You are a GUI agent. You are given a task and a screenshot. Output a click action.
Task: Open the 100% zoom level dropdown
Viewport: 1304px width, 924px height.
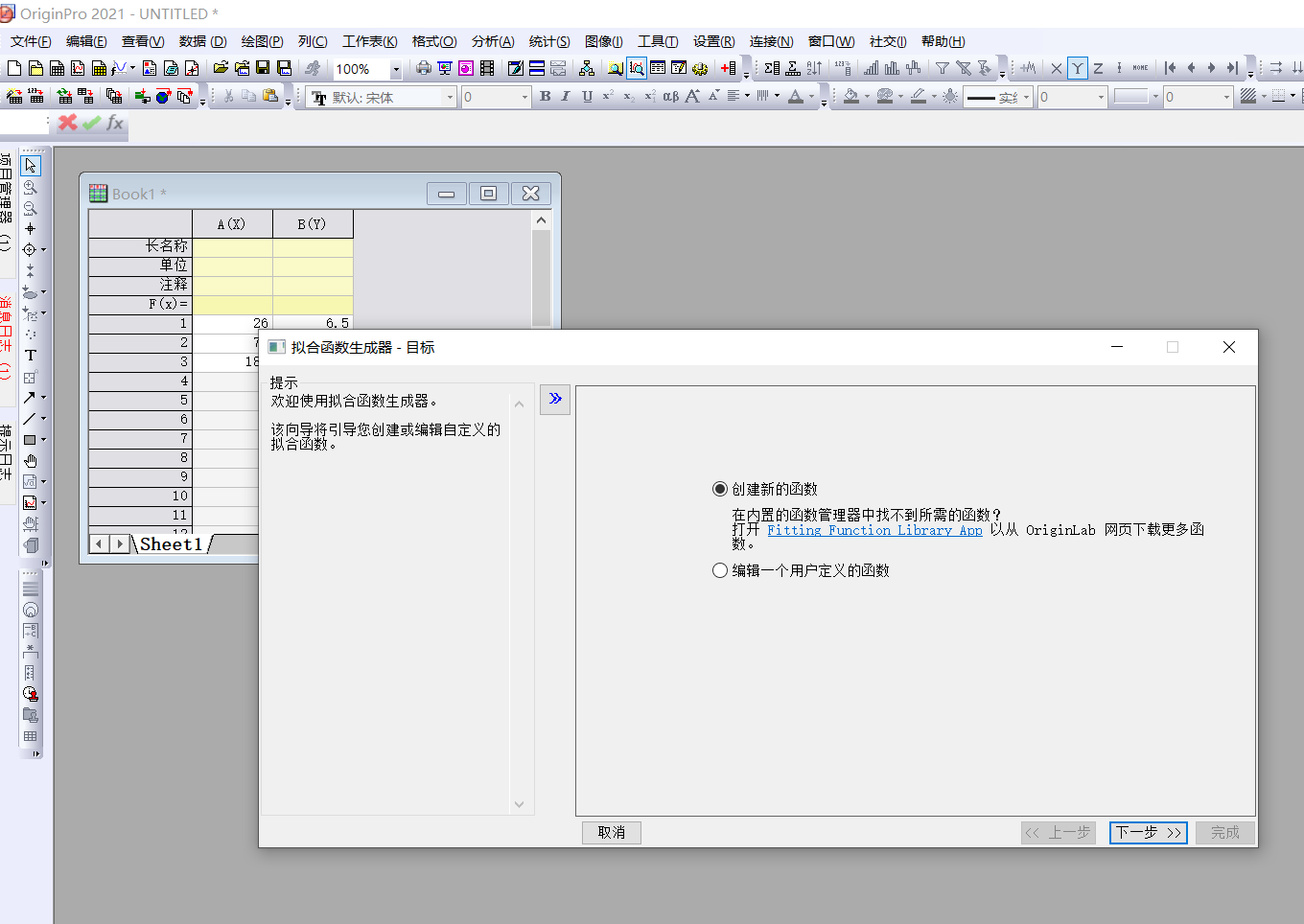pyautogui.click(x=395, y=69)
